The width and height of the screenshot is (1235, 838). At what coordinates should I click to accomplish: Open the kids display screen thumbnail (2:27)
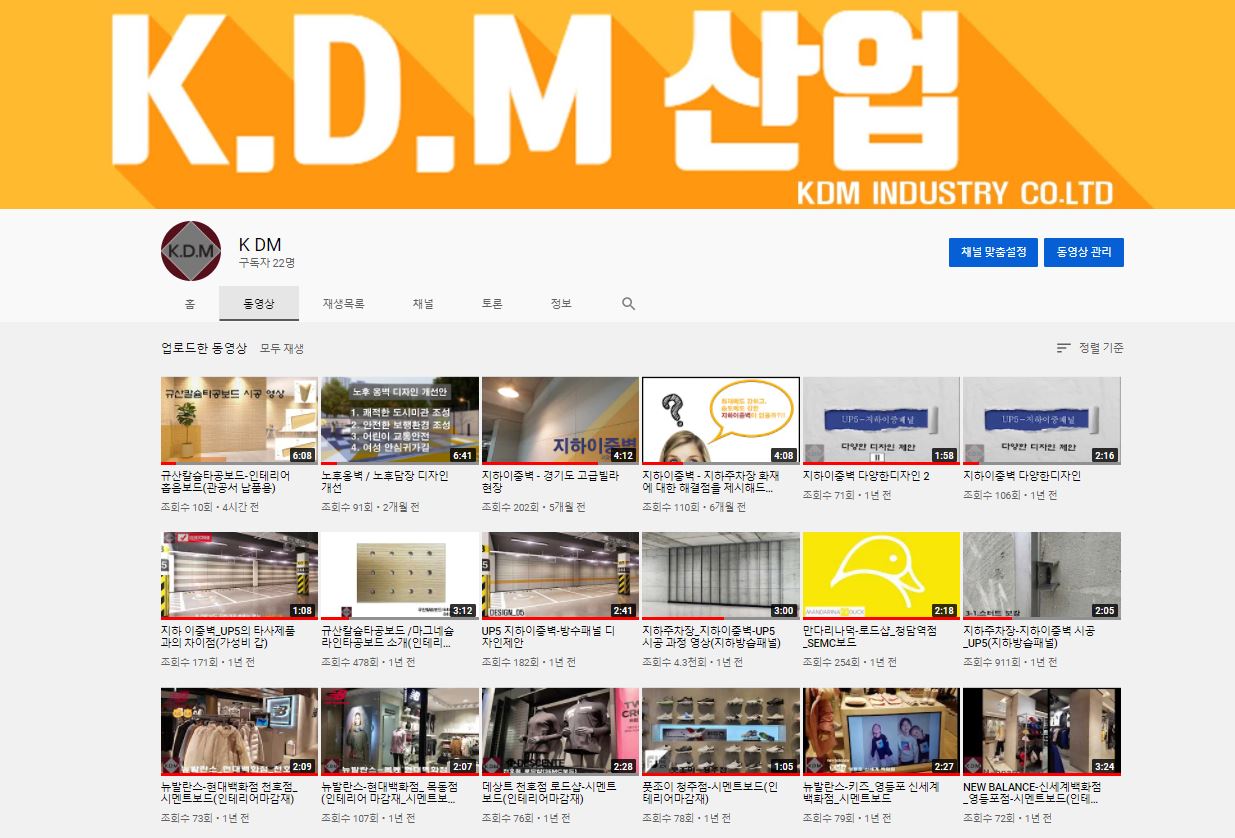pyautogui.click(x=881, y=732)
